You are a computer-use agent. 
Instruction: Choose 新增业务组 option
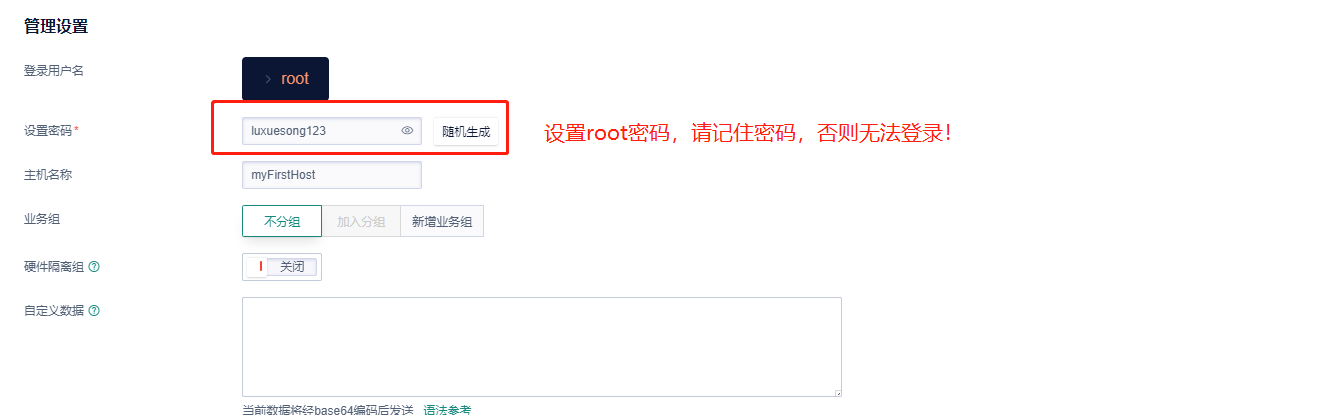(x=442, y=222)
